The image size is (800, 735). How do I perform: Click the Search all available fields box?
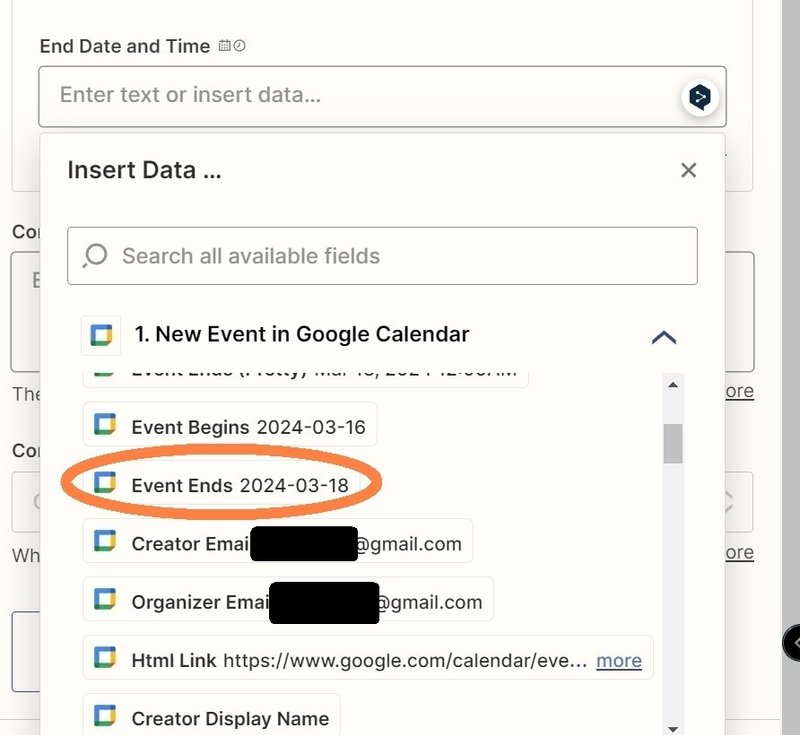[x=382, y=256]
